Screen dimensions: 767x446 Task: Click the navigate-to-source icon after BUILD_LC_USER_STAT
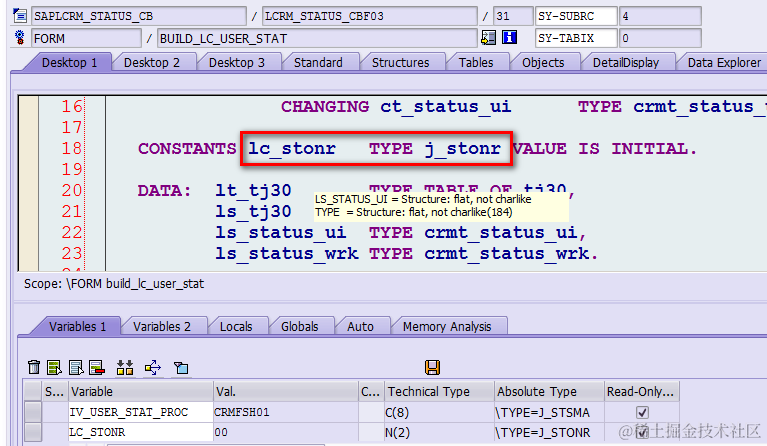(x=488, y=38)
